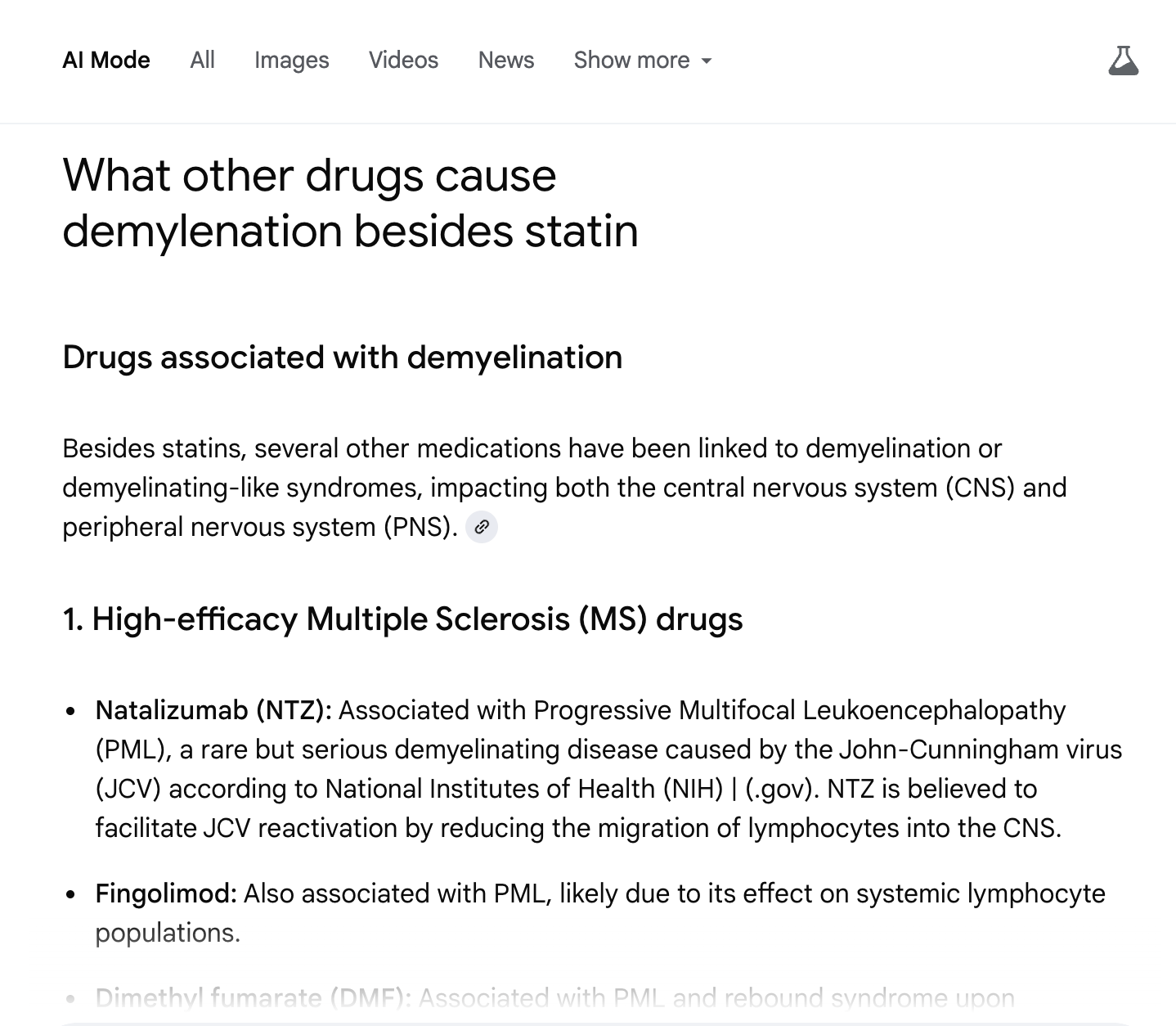Click the faded Dimethyl fumarate (DMF) entry
This screenshot has width=1176, height=1026.
point(254,998)
